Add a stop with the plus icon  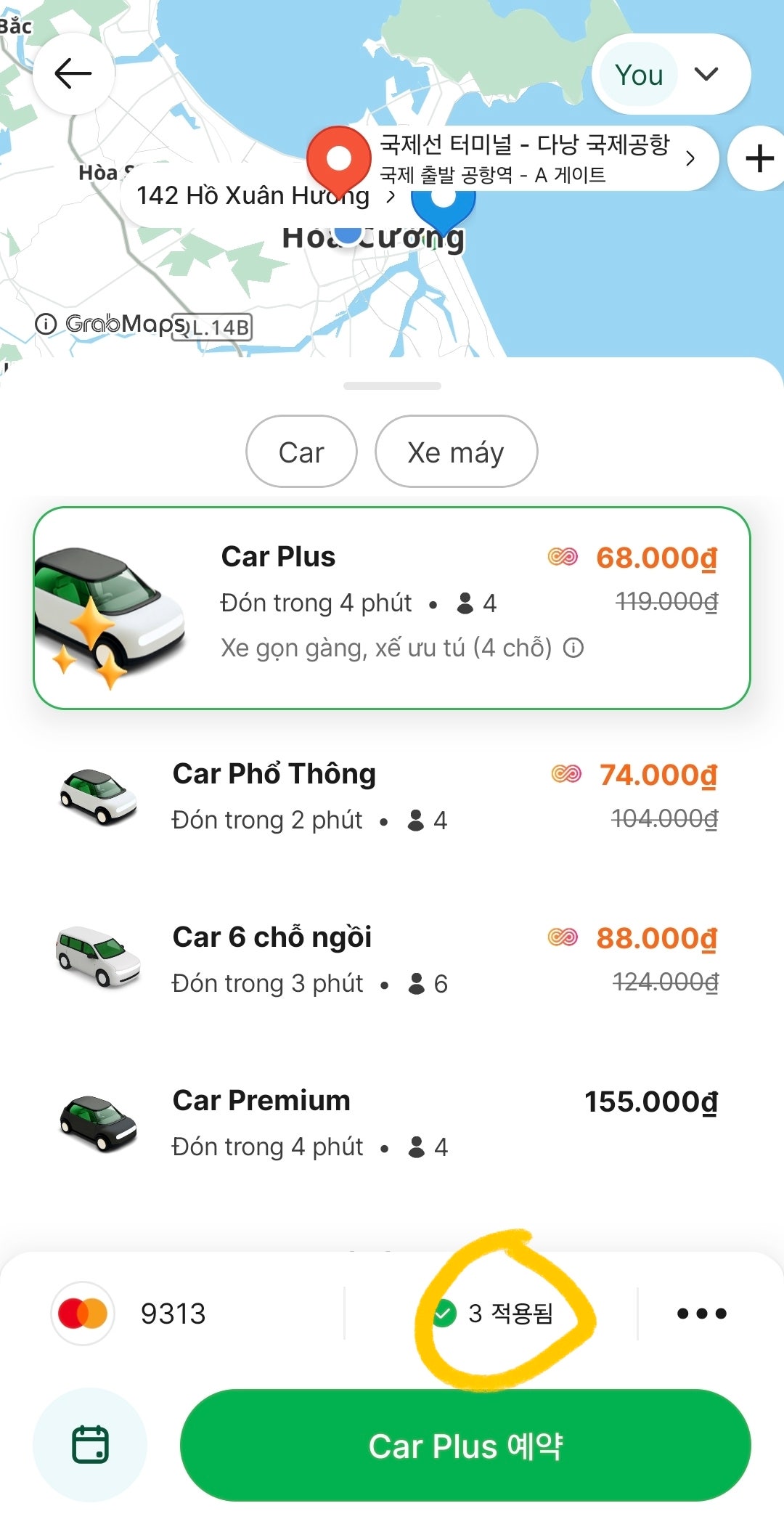click(759, 158)
